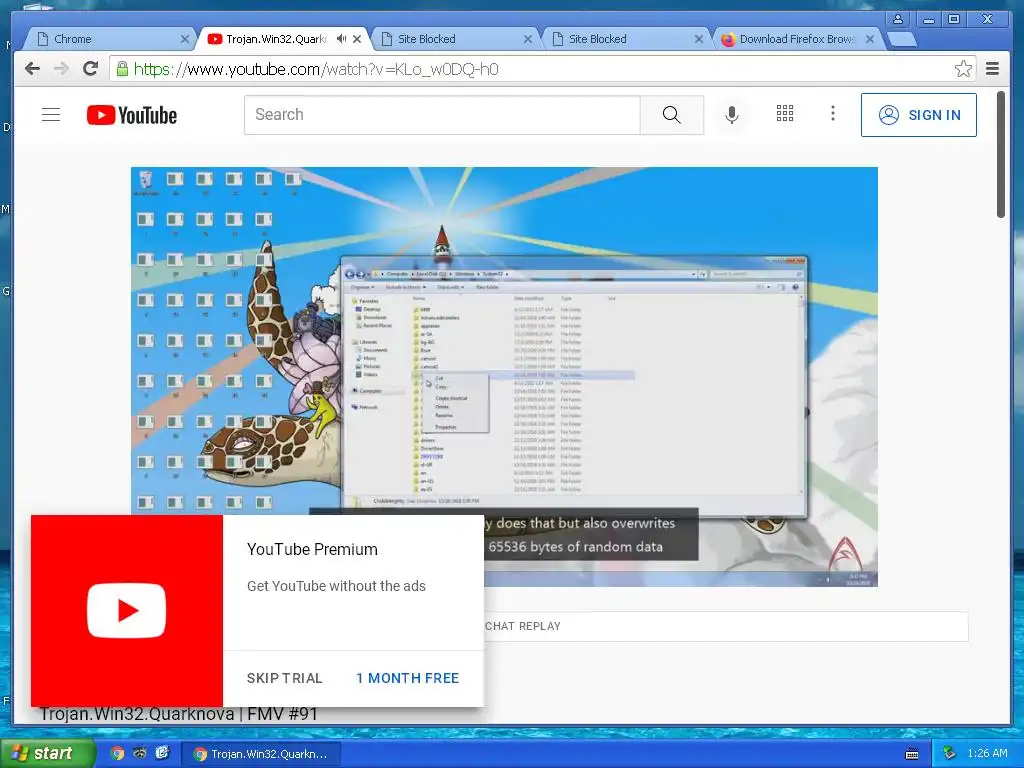
Task: Click SIGN IN button
Action: coord(919,115)
